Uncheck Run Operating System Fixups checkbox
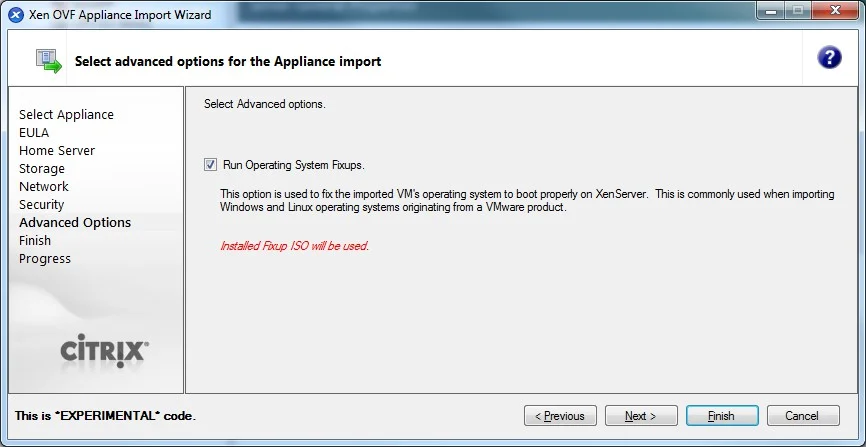866x447 pixels. click(x=210, y=165)
